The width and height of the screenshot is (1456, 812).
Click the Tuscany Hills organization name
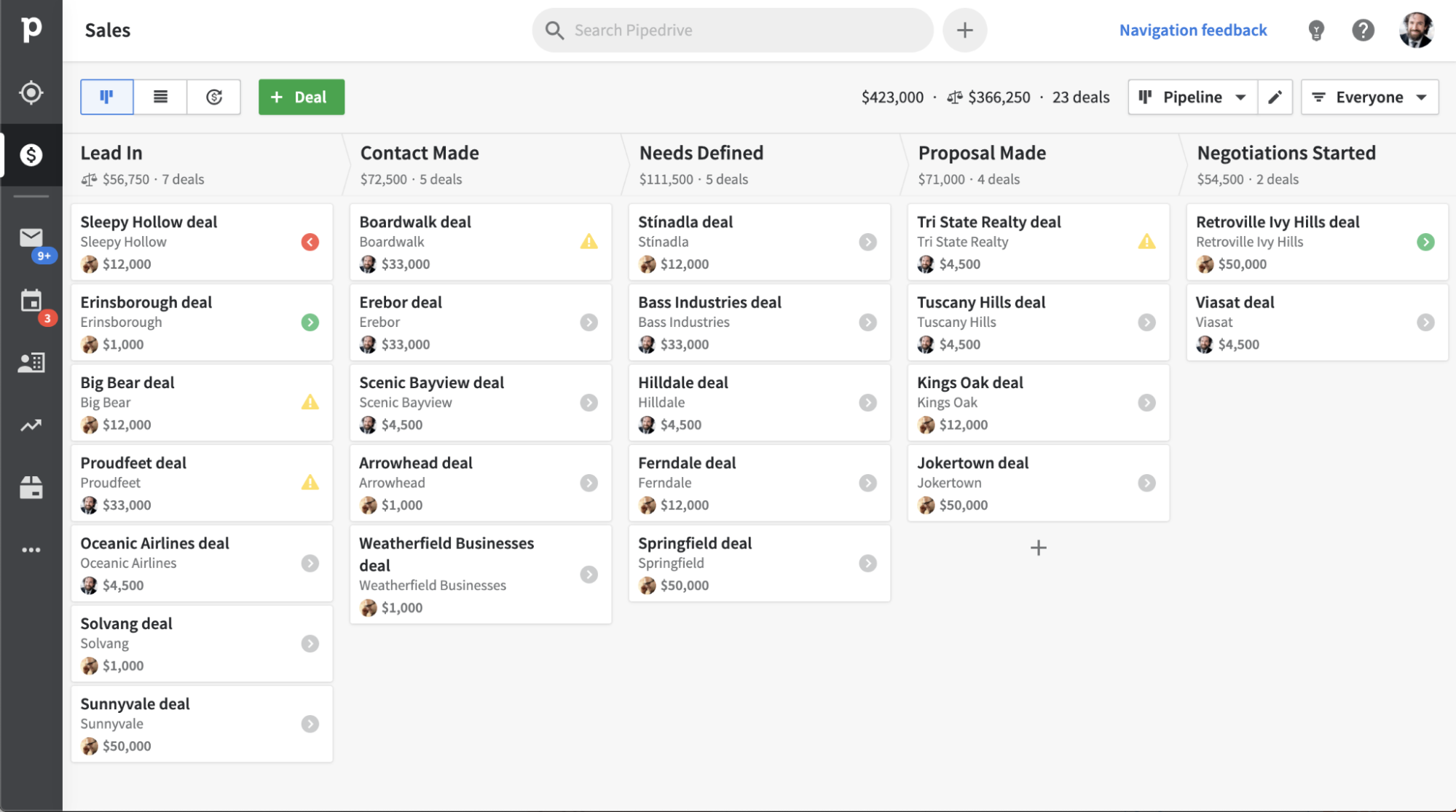pos(956,322)
